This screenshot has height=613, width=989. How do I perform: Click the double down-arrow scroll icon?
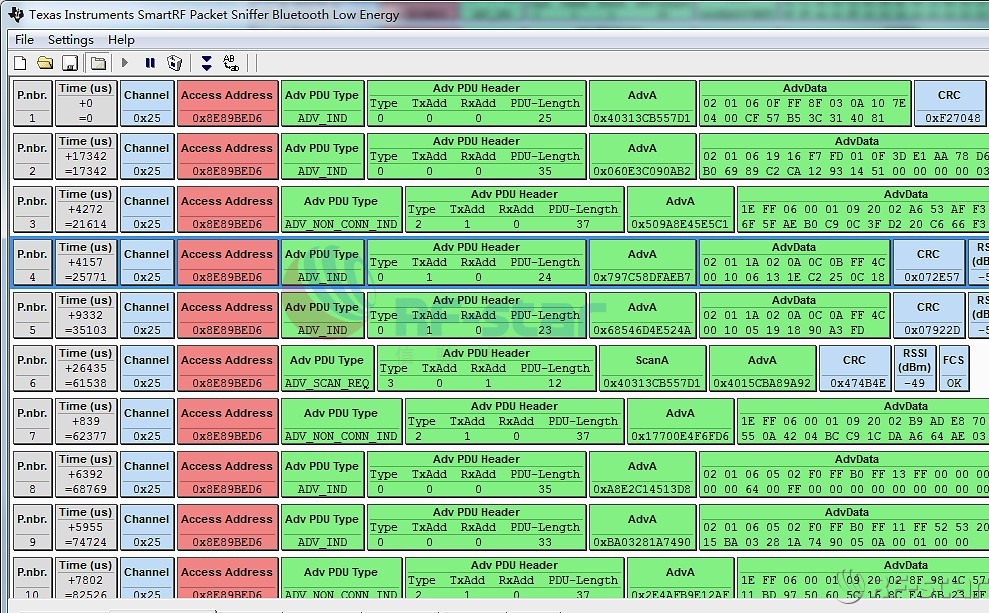pos(206,63)
